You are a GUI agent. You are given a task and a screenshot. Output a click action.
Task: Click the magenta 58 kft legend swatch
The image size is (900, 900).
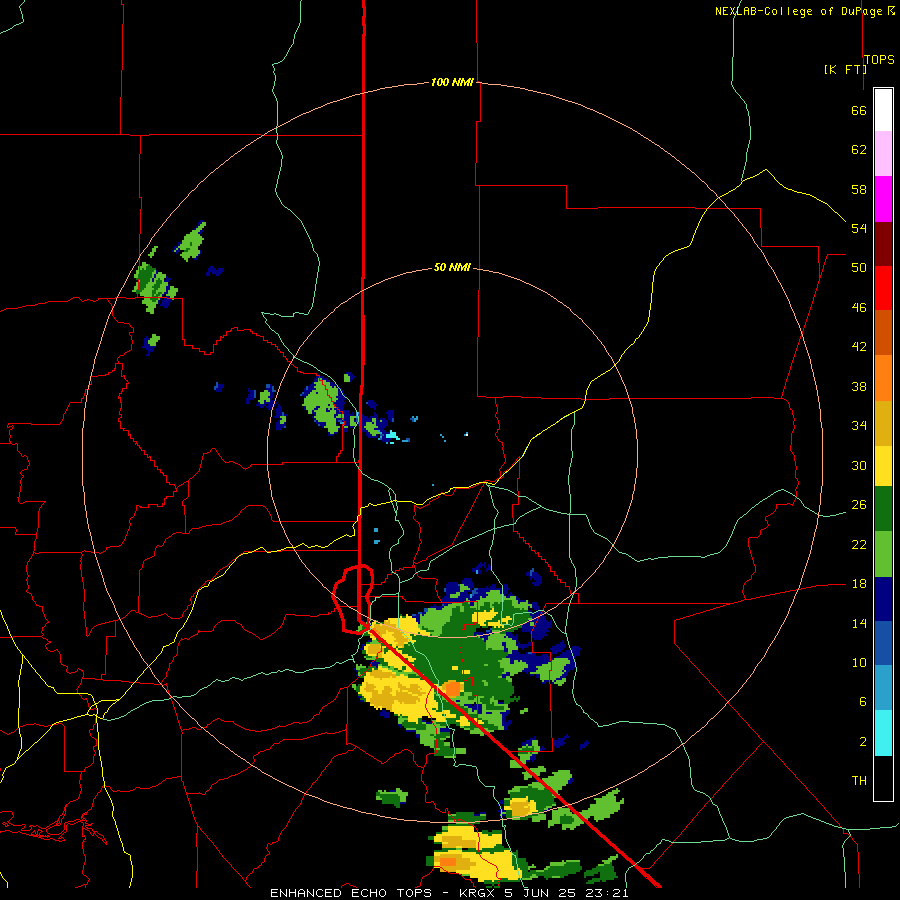(x=883, y=199)
